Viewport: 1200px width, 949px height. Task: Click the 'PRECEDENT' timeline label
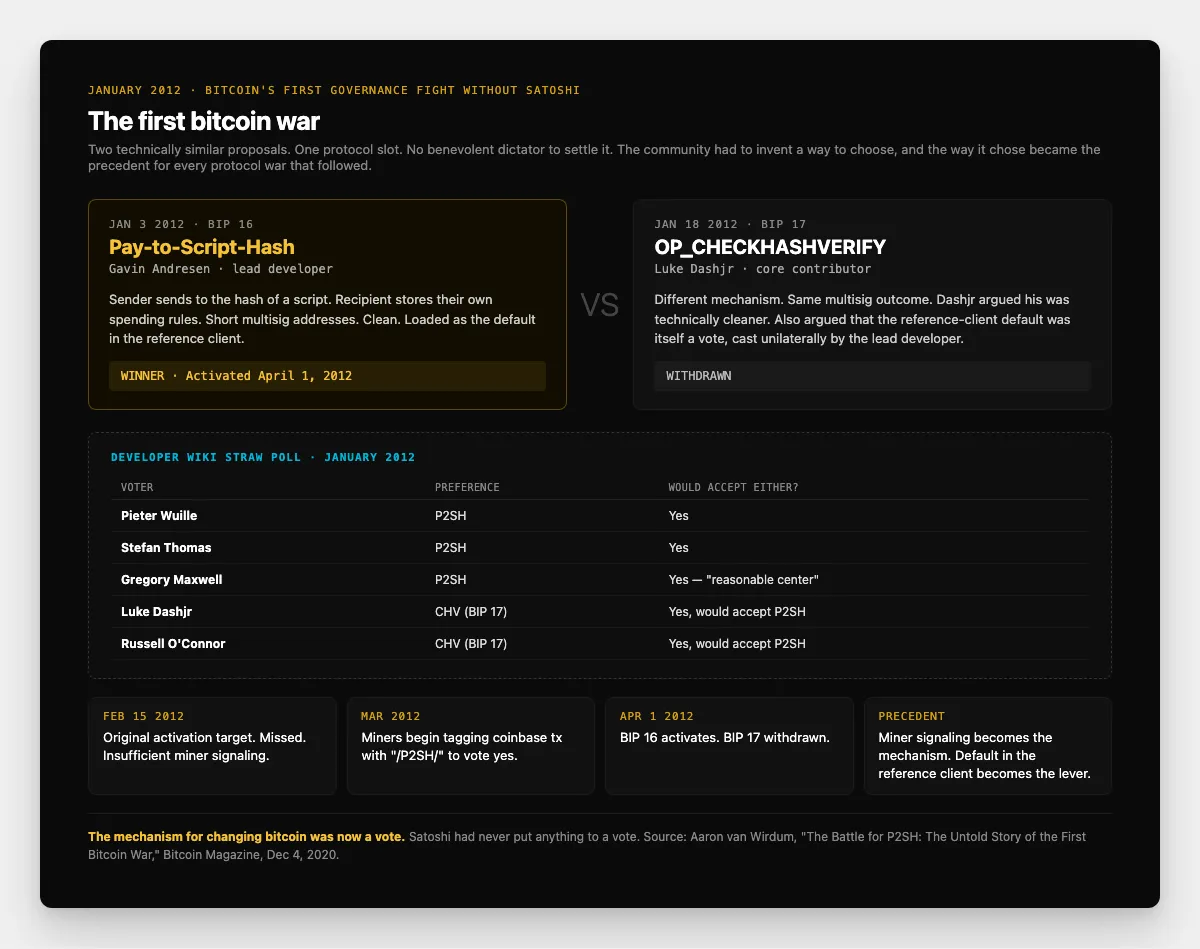[914, 717]
